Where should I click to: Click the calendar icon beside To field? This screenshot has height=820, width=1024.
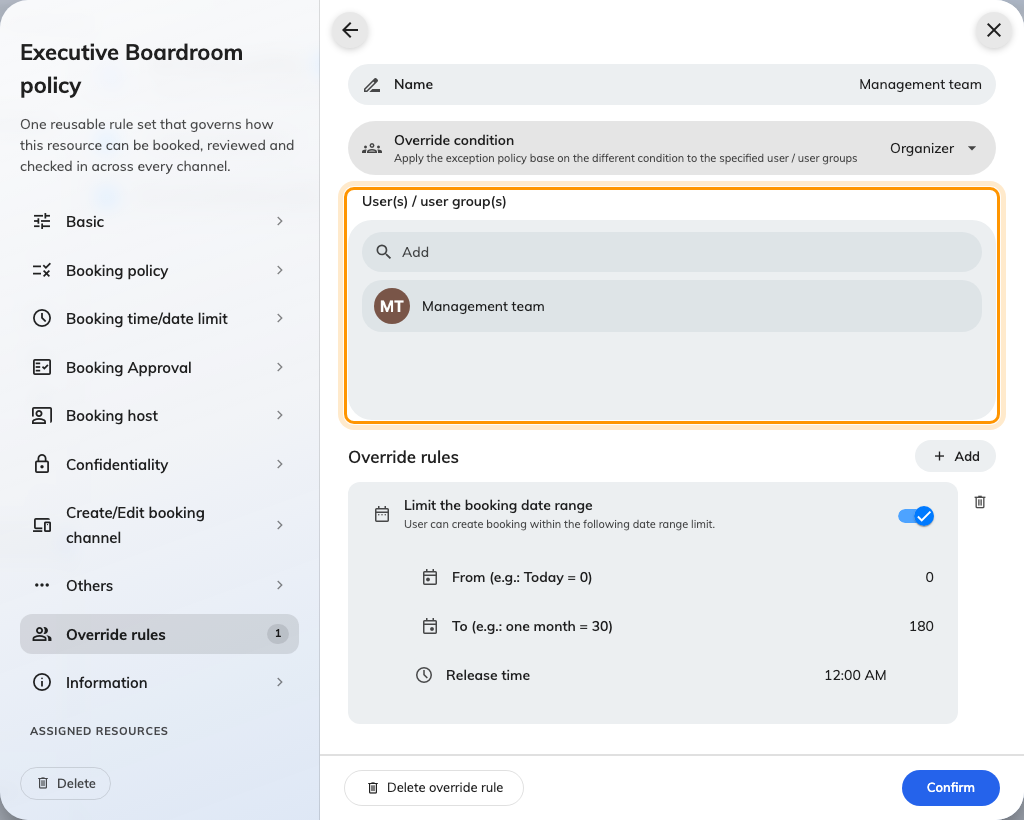[430, 626]
